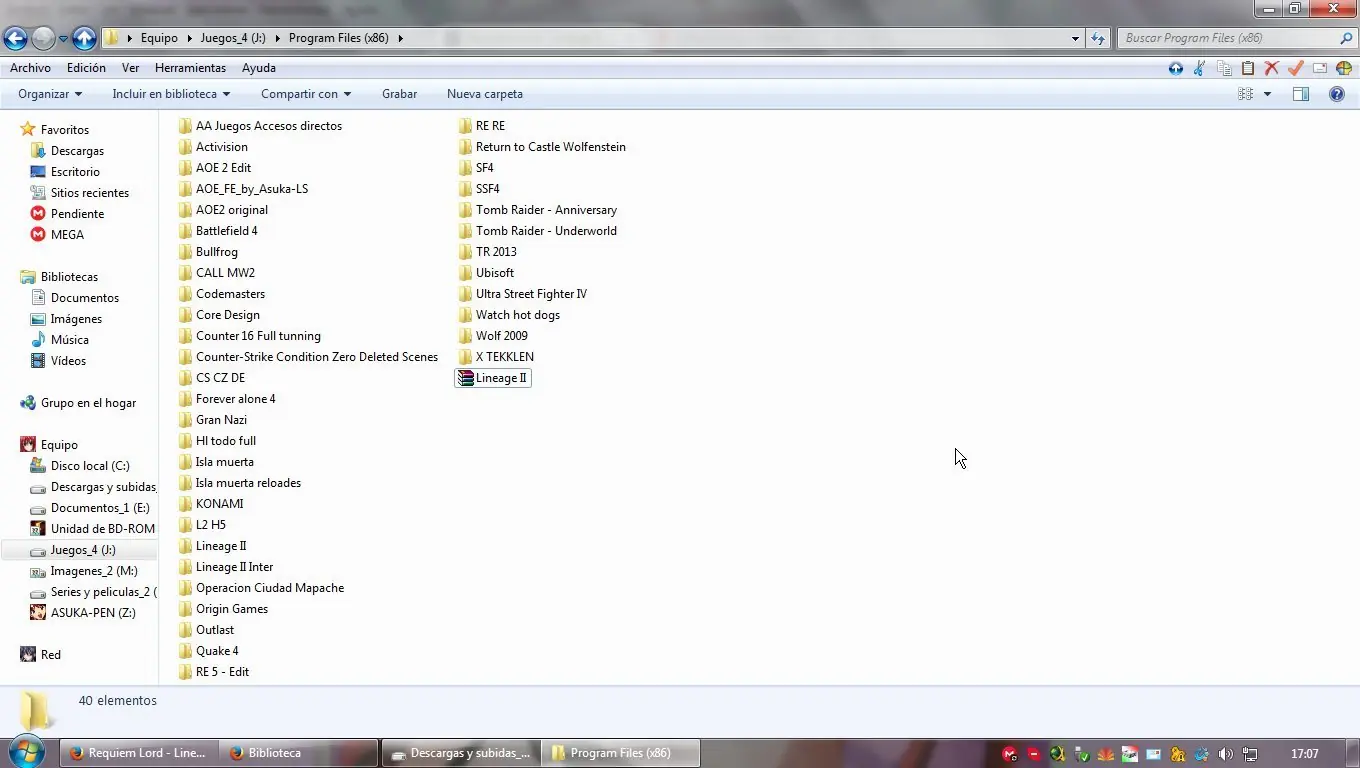Click the Cut scissors icon in toolbar
The image size is (1360, 768).
(x=1200, y=68)
